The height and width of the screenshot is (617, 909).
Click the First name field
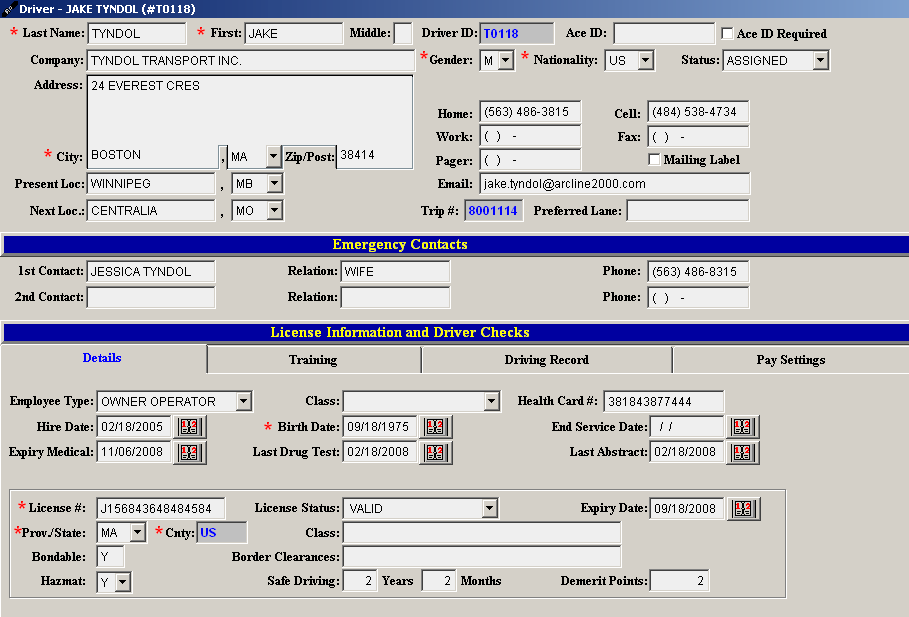pyautogui.click(x=293, y=34)
